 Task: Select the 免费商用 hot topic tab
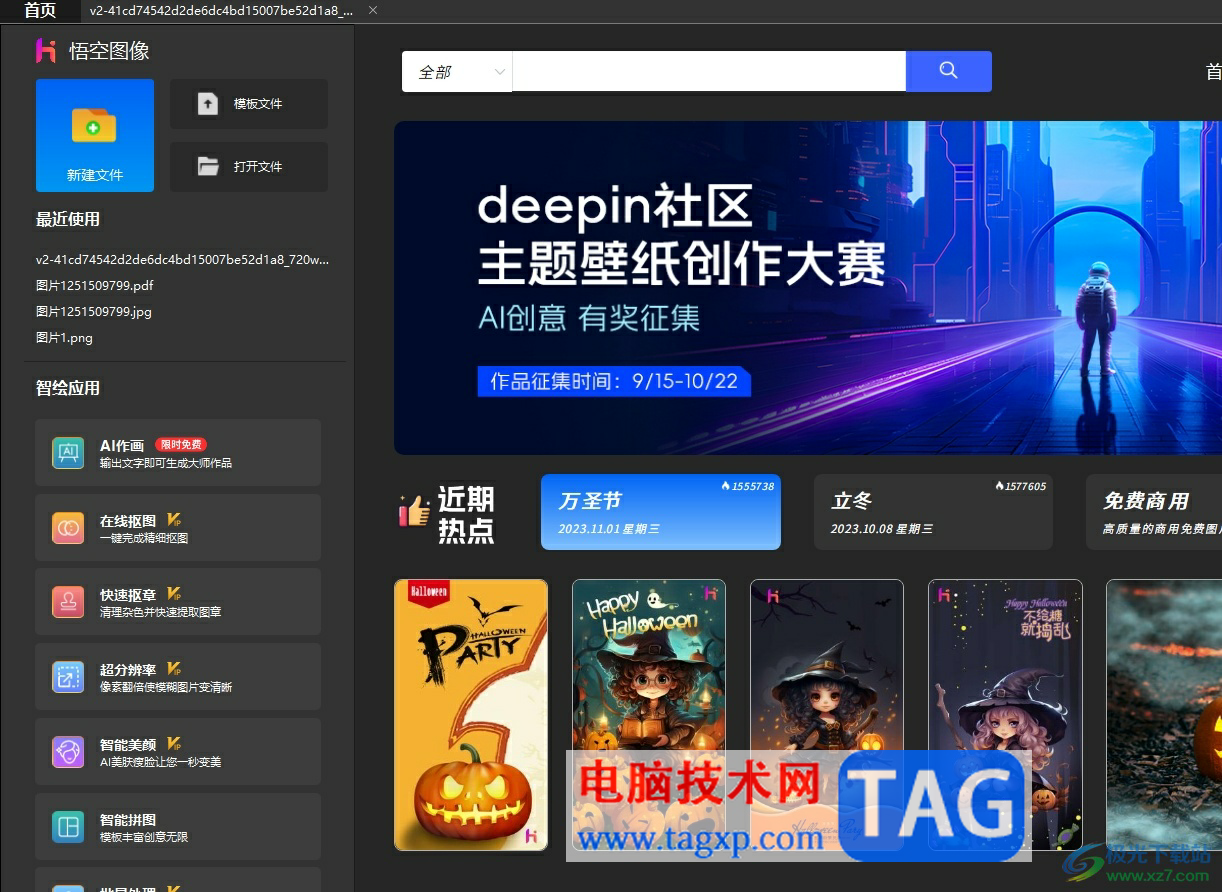pyautogui.click(x=1154, y=512)
